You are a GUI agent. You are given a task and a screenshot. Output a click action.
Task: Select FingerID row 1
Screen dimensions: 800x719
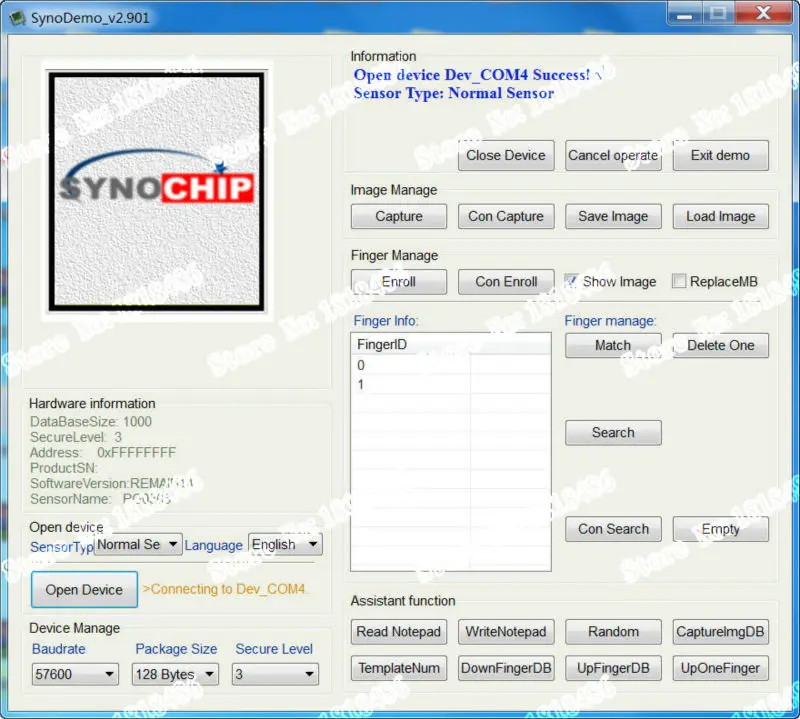pos(451,384)
